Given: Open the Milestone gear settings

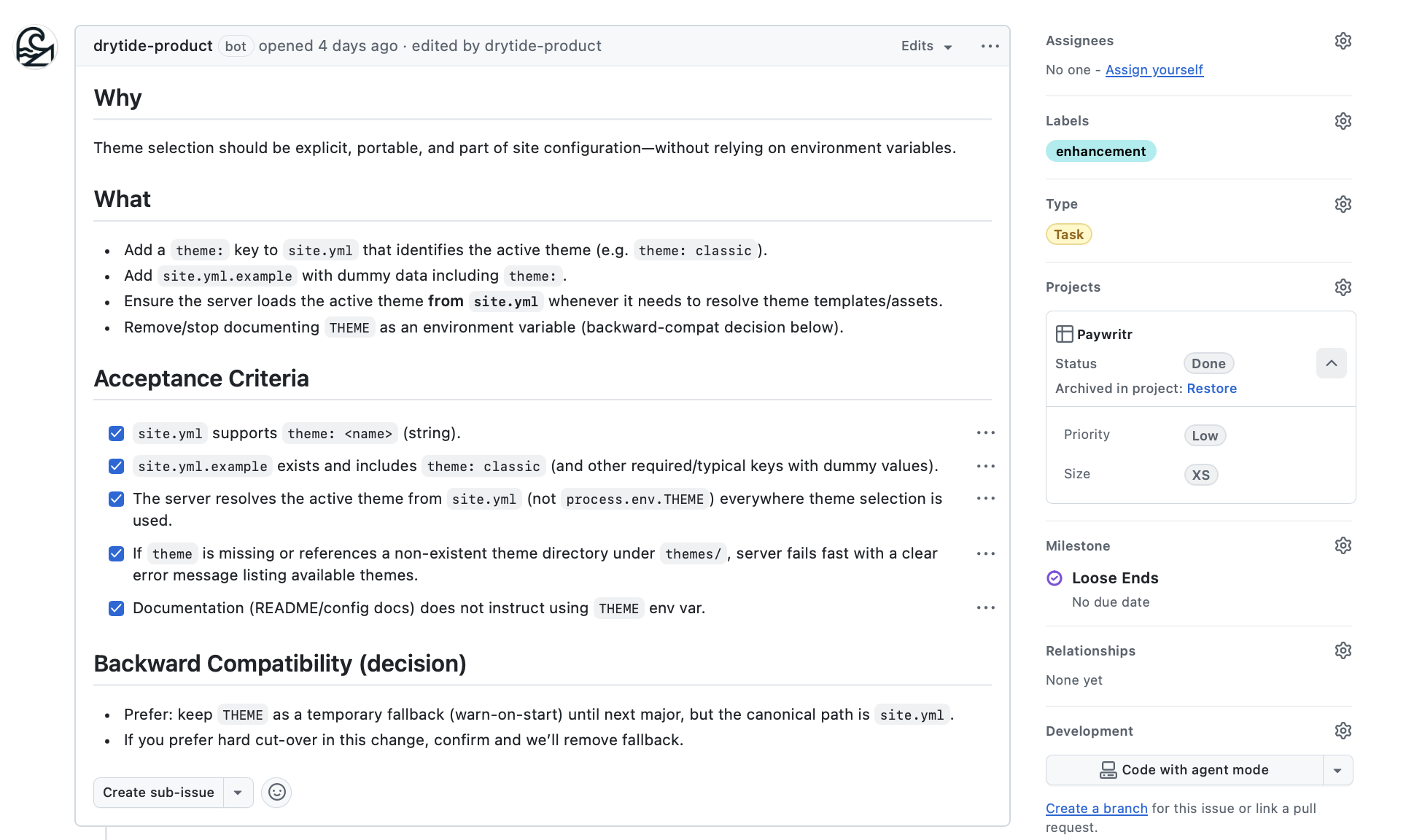Looking at the screenshot, I should (x=1343, y=545).
